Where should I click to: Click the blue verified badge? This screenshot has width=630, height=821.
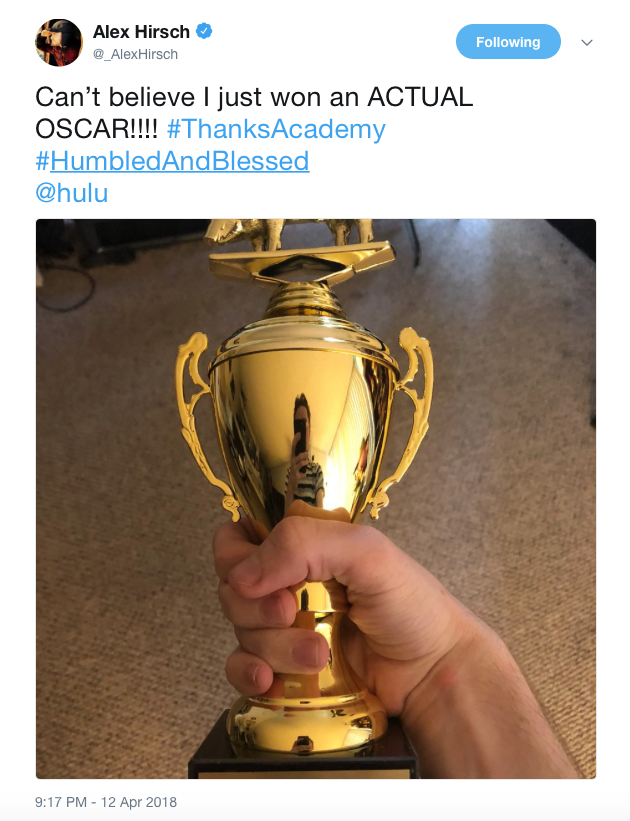(204, 32)
